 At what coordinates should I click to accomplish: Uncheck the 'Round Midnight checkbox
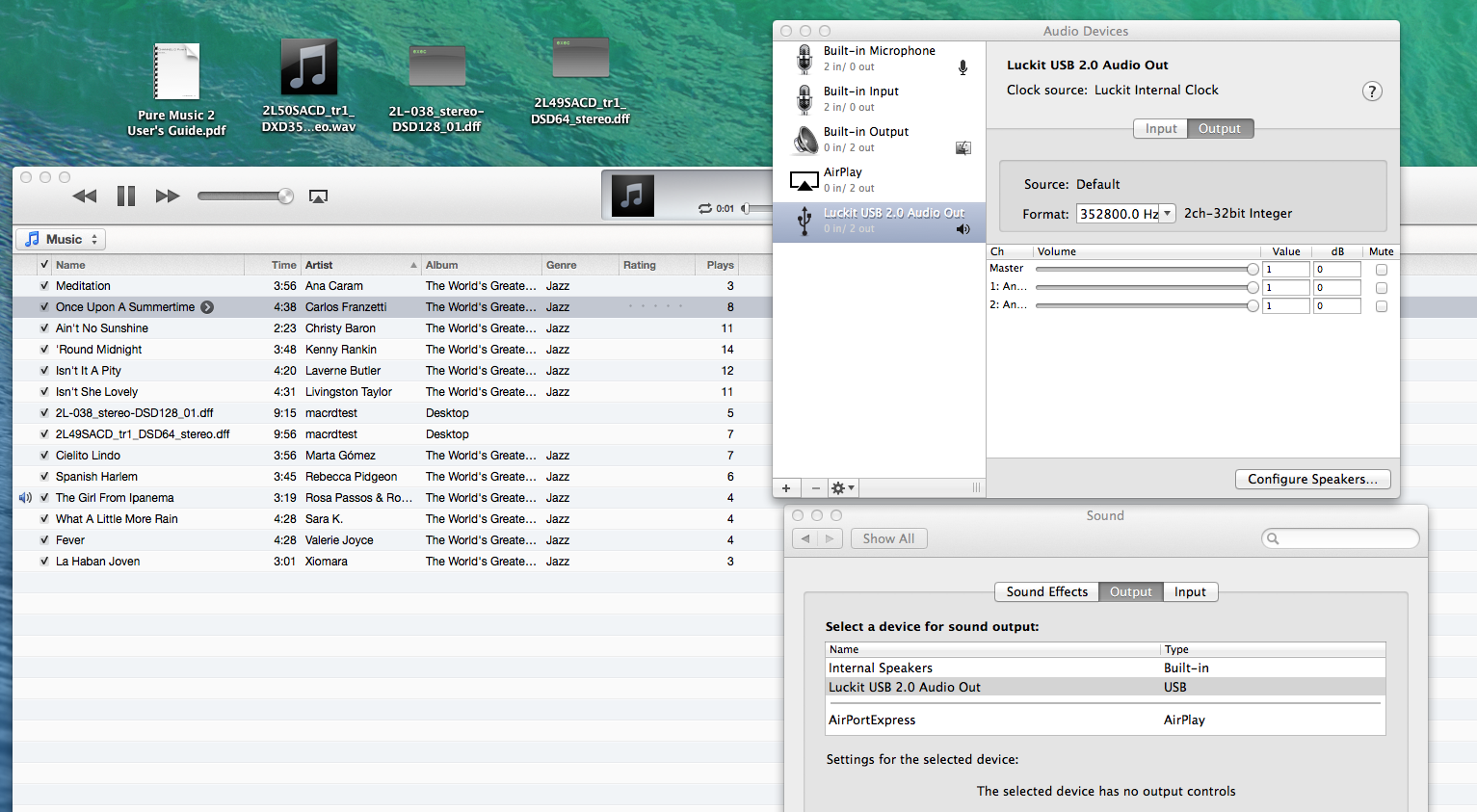point(44,350)
